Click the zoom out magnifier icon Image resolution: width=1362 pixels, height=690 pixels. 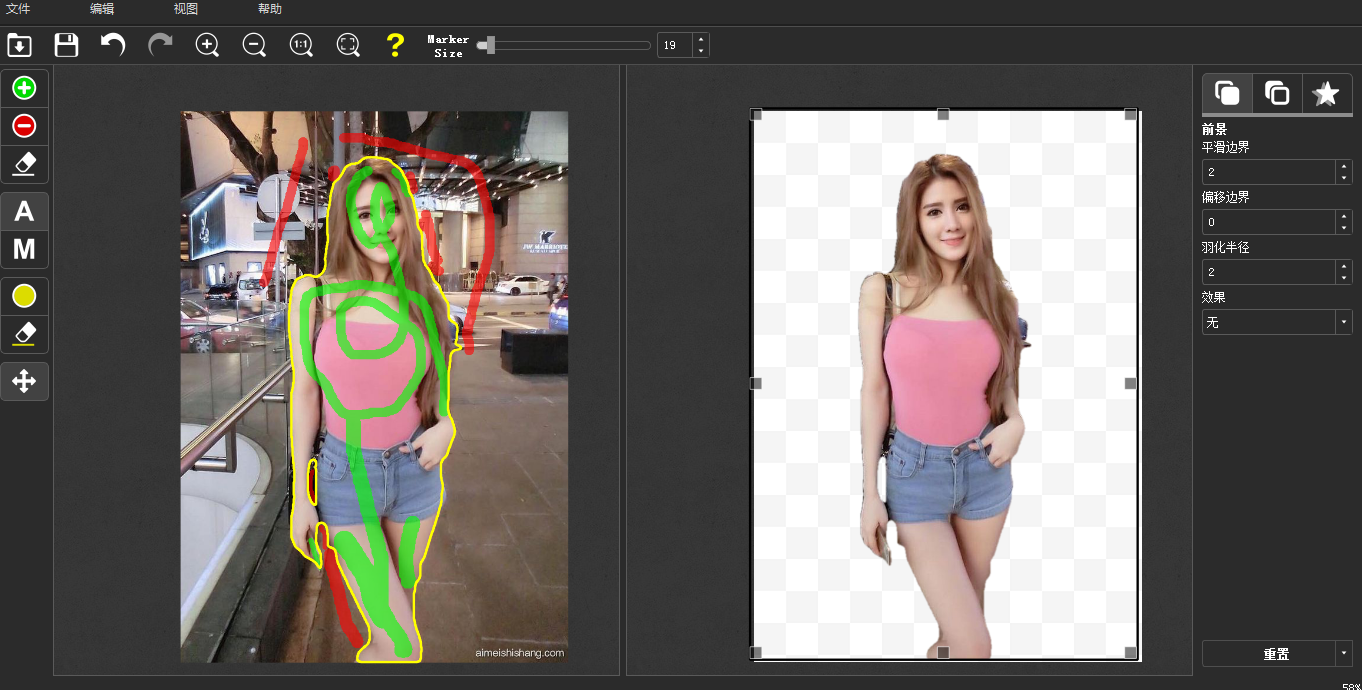pyautogui.click(x=254, y=45)
